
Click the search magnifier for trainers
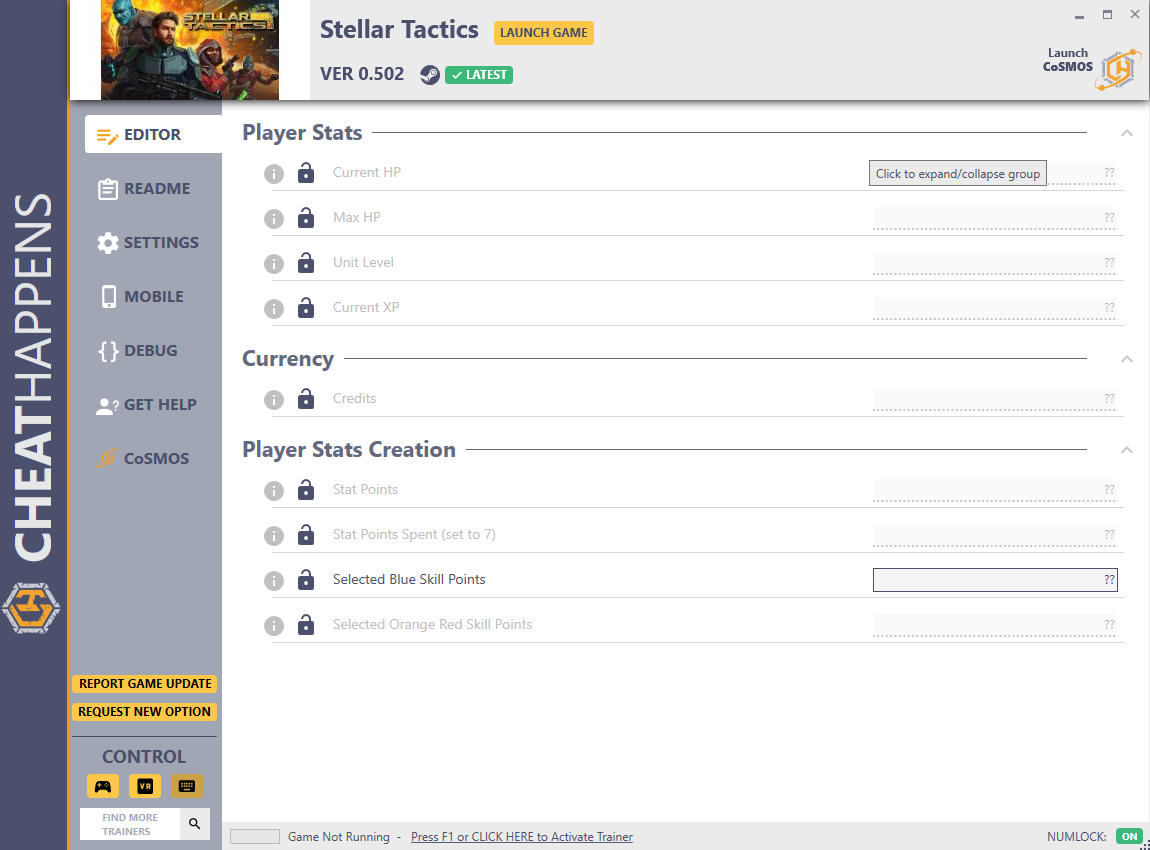click(194, 824)
